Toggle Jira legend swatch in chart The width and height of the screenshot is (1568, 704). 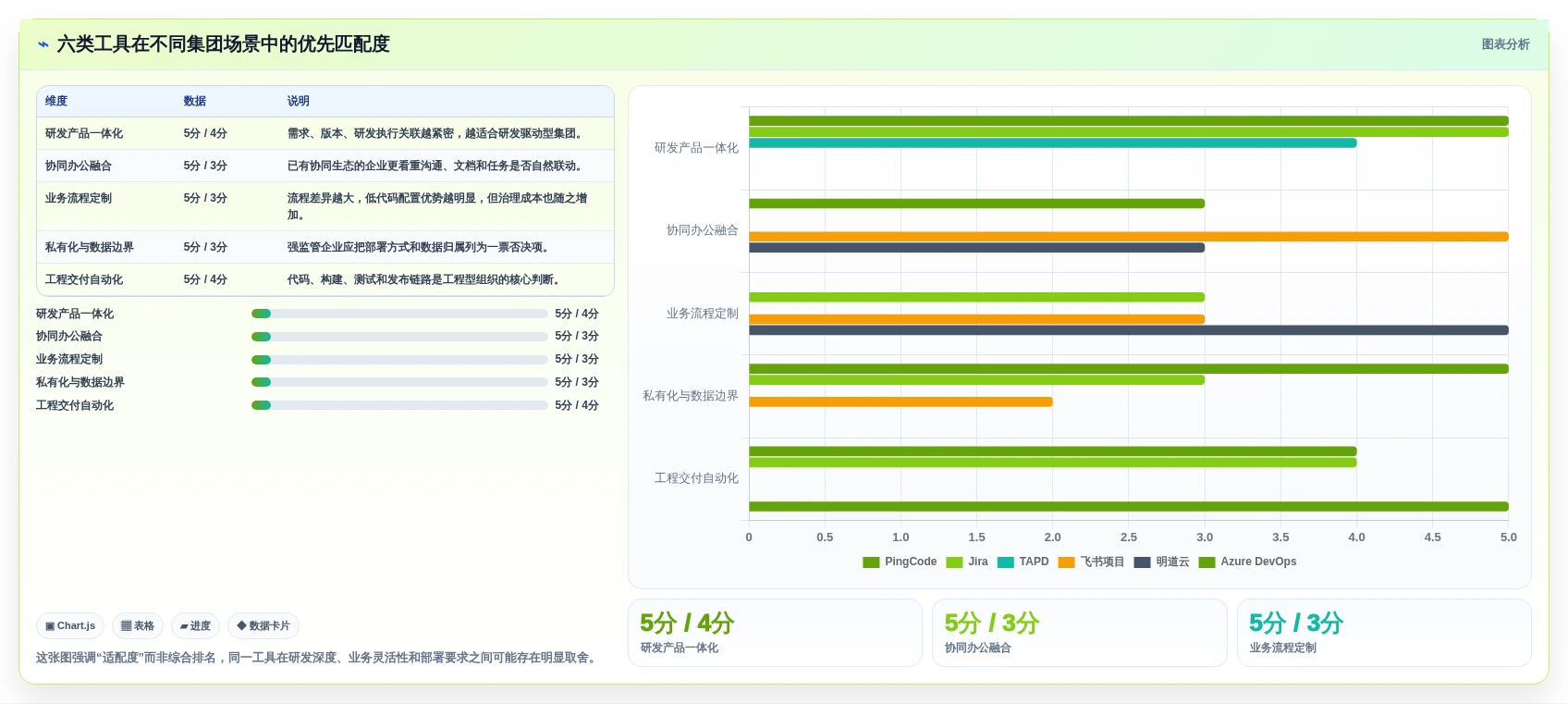(x=954, y=562)
